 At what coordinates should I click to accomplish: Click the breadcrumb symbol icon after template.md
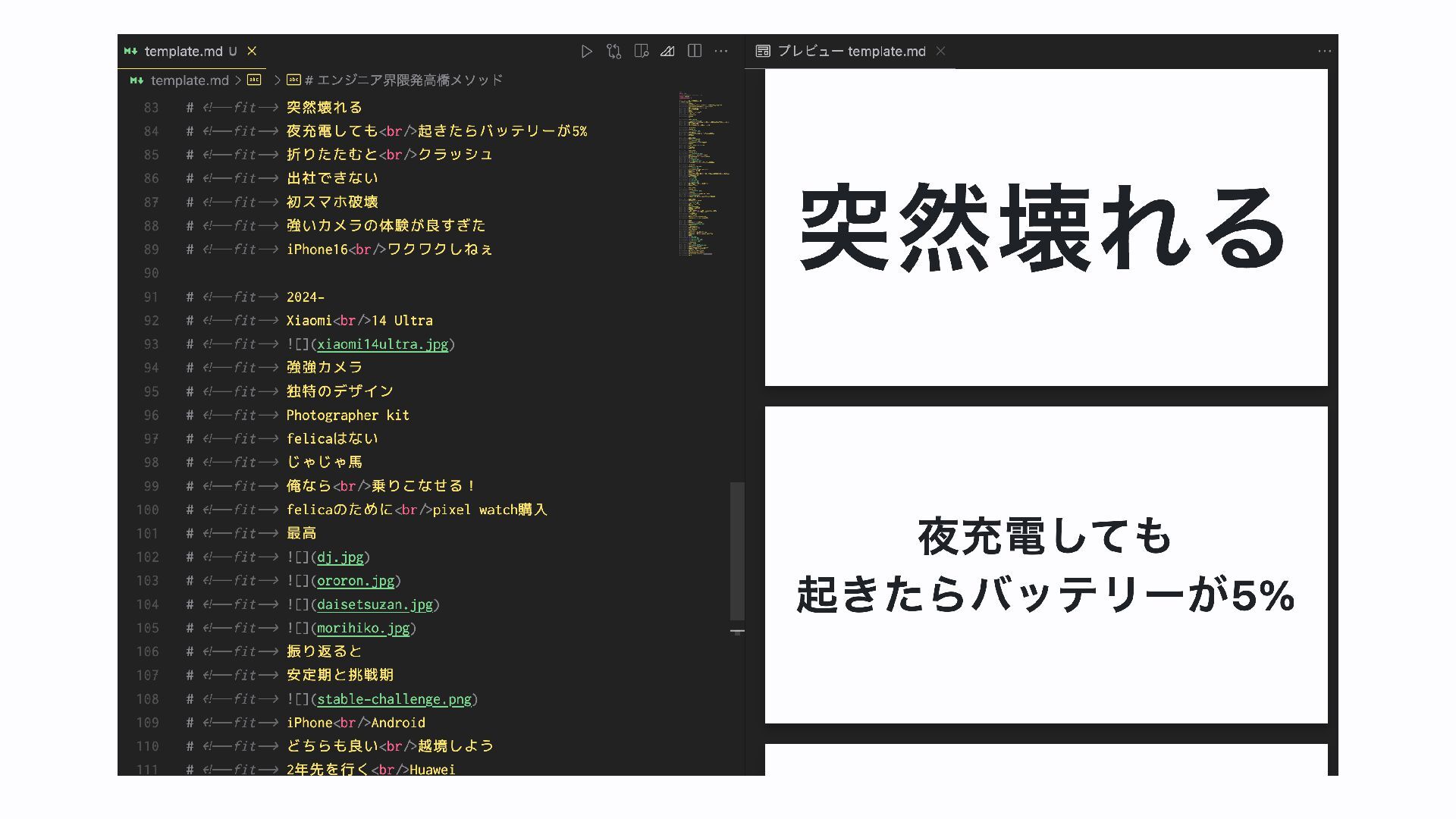point(254,80)
